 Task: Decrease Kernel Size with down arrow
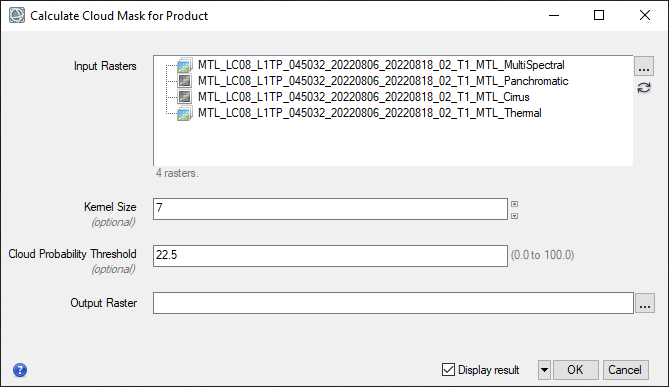click(x=515, y=216)
